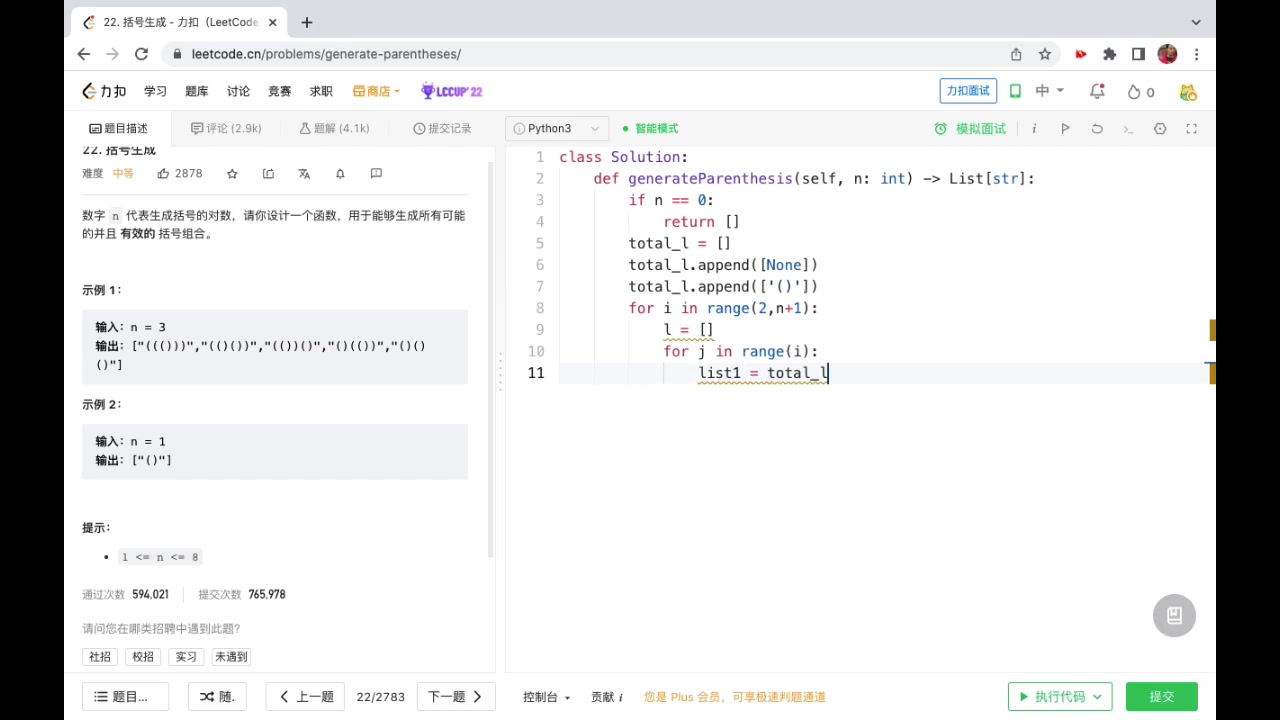This screenshot has width=1280, height=720.
Task: Share the problem via the share icon
Action: [x=268, y=173]
